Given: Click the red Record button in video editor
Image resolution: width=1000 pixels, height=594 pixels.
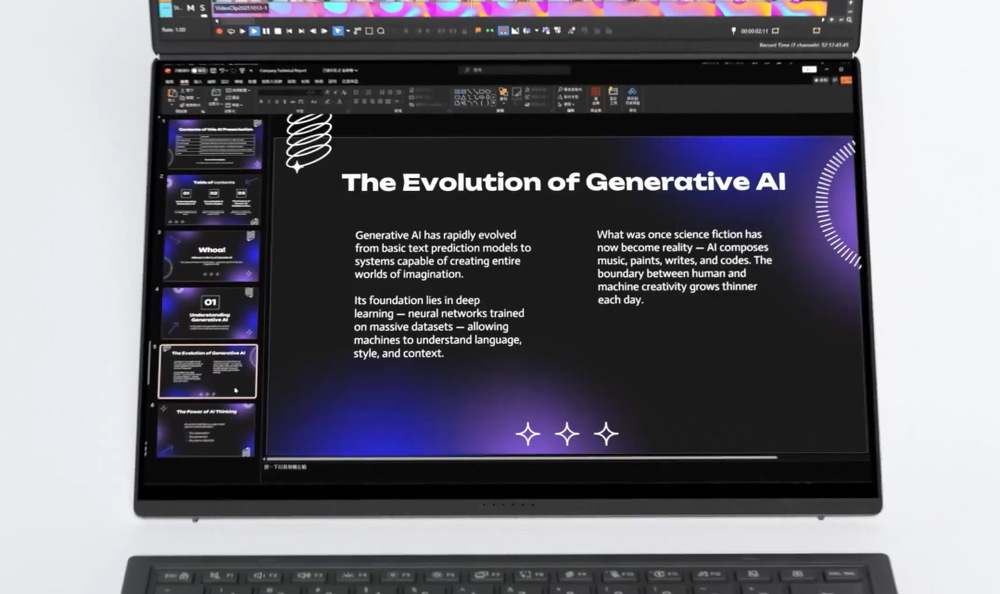Looking at the screenshot, I should (219, 31).
